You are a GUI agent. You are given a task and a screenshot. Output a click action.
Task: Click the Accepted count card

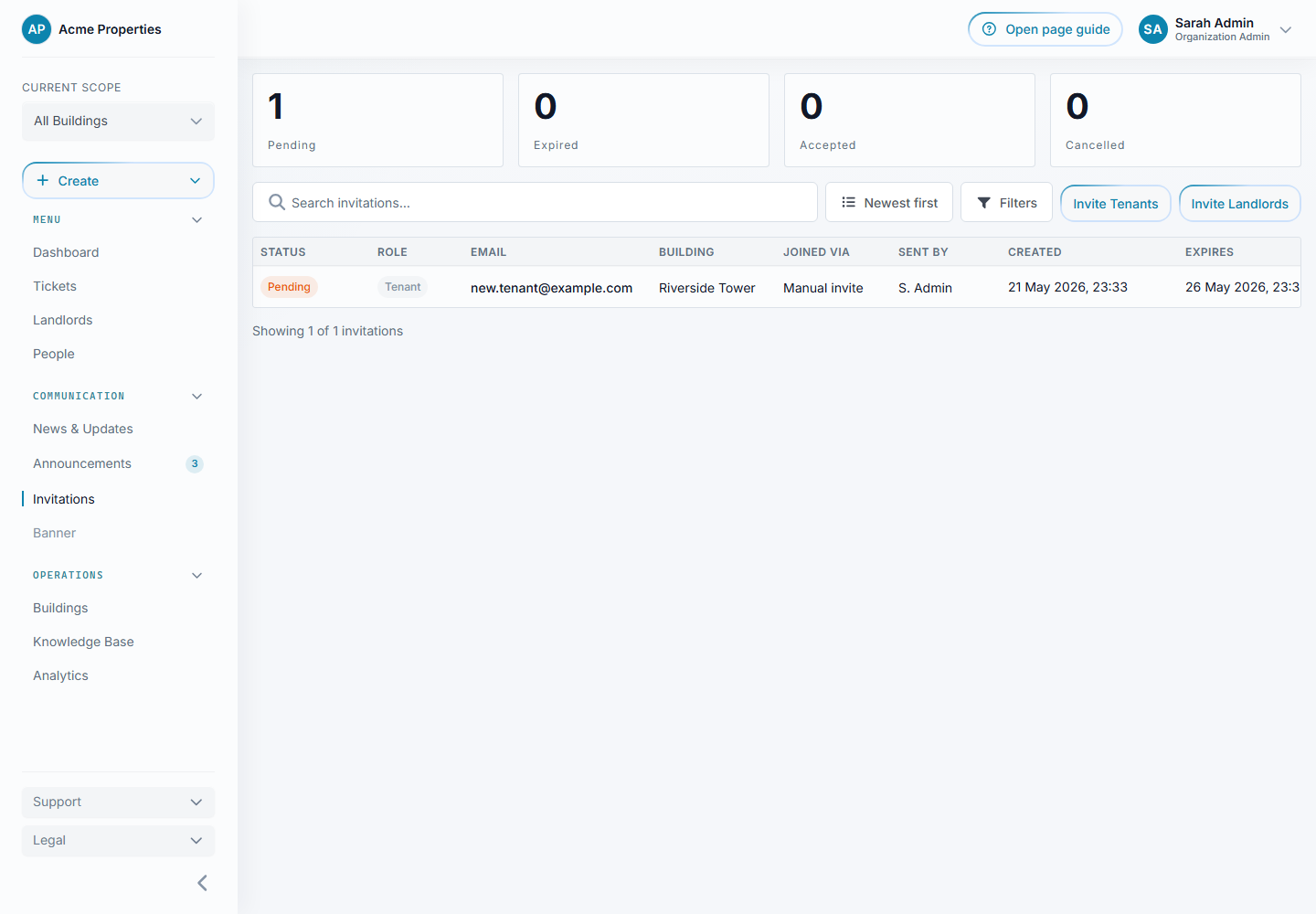pos(909,120)
